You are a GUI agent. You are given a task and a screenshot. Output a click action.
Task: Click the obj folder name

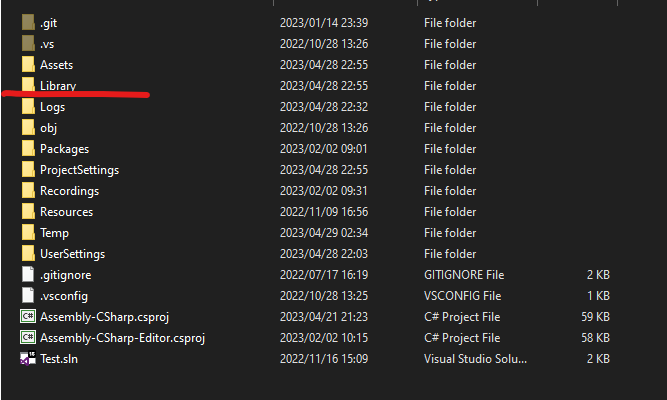(x=49, y=128)
